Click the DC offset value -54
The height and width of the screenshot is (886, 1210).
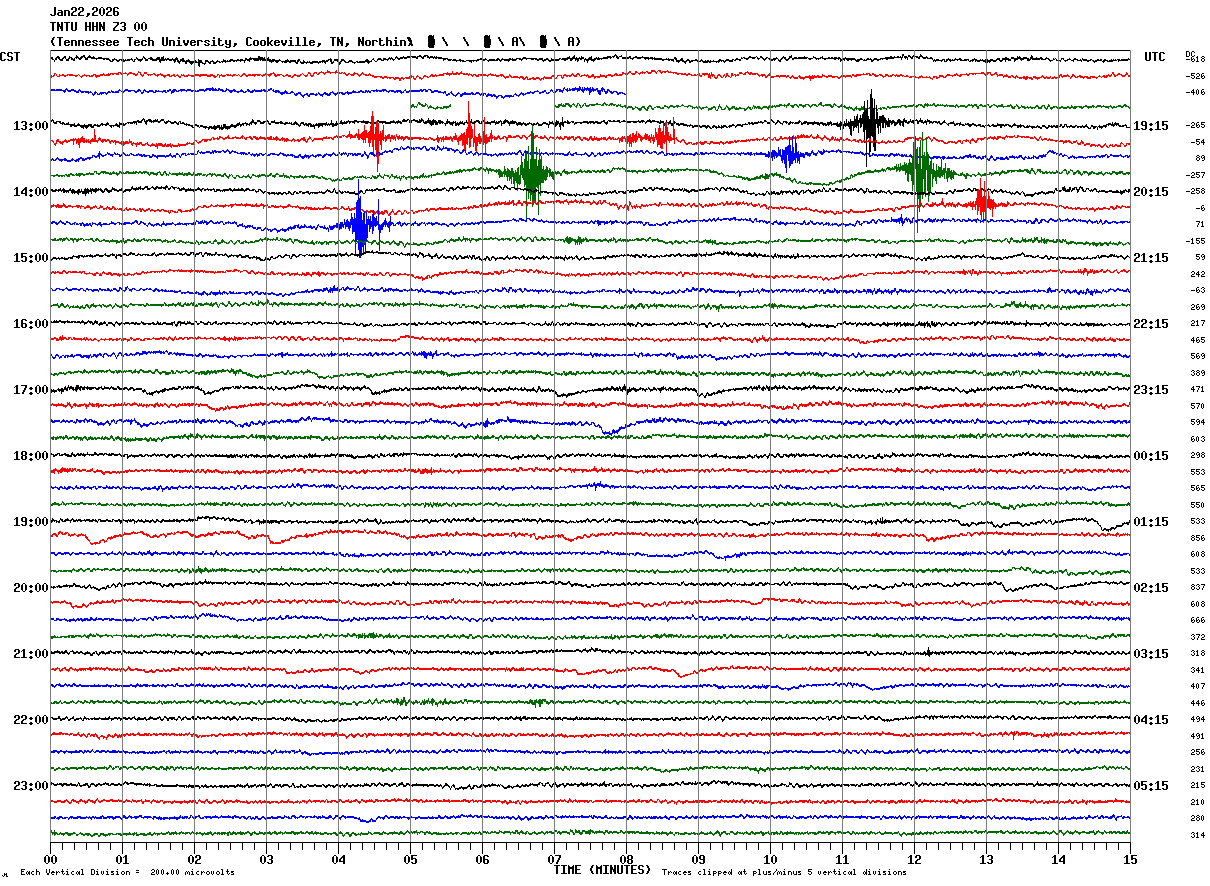[x=1197, y=142]
